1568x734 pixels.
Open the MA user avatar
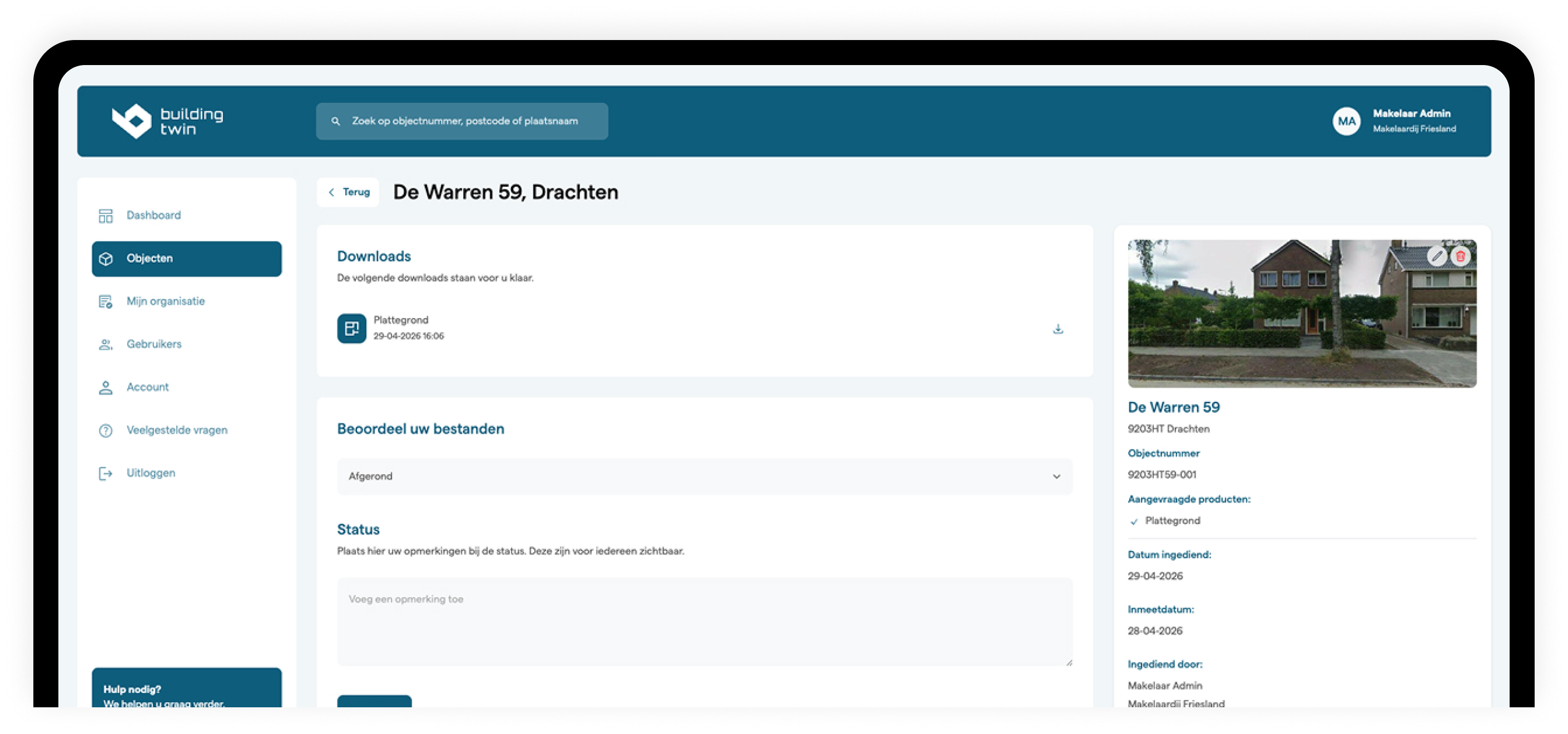1346,121
